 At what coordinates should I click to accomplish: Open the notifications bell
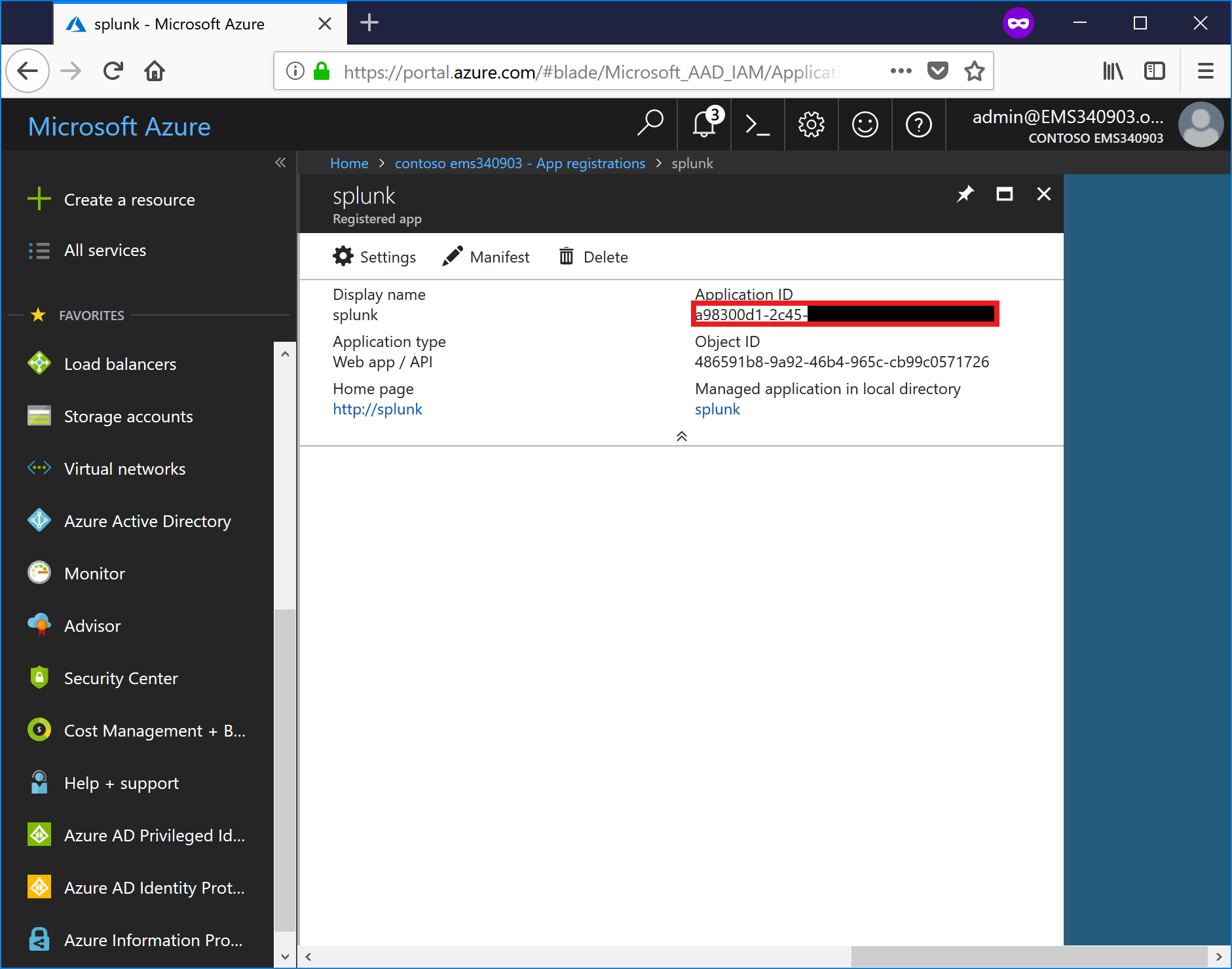[703, 124]
